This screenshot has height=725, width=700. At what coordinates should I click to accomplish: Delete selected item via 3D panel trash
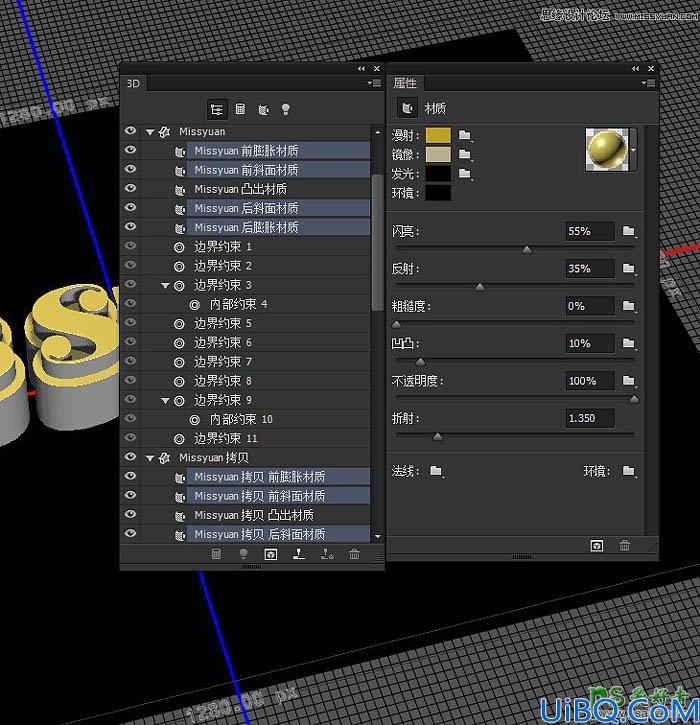point(354,554)
